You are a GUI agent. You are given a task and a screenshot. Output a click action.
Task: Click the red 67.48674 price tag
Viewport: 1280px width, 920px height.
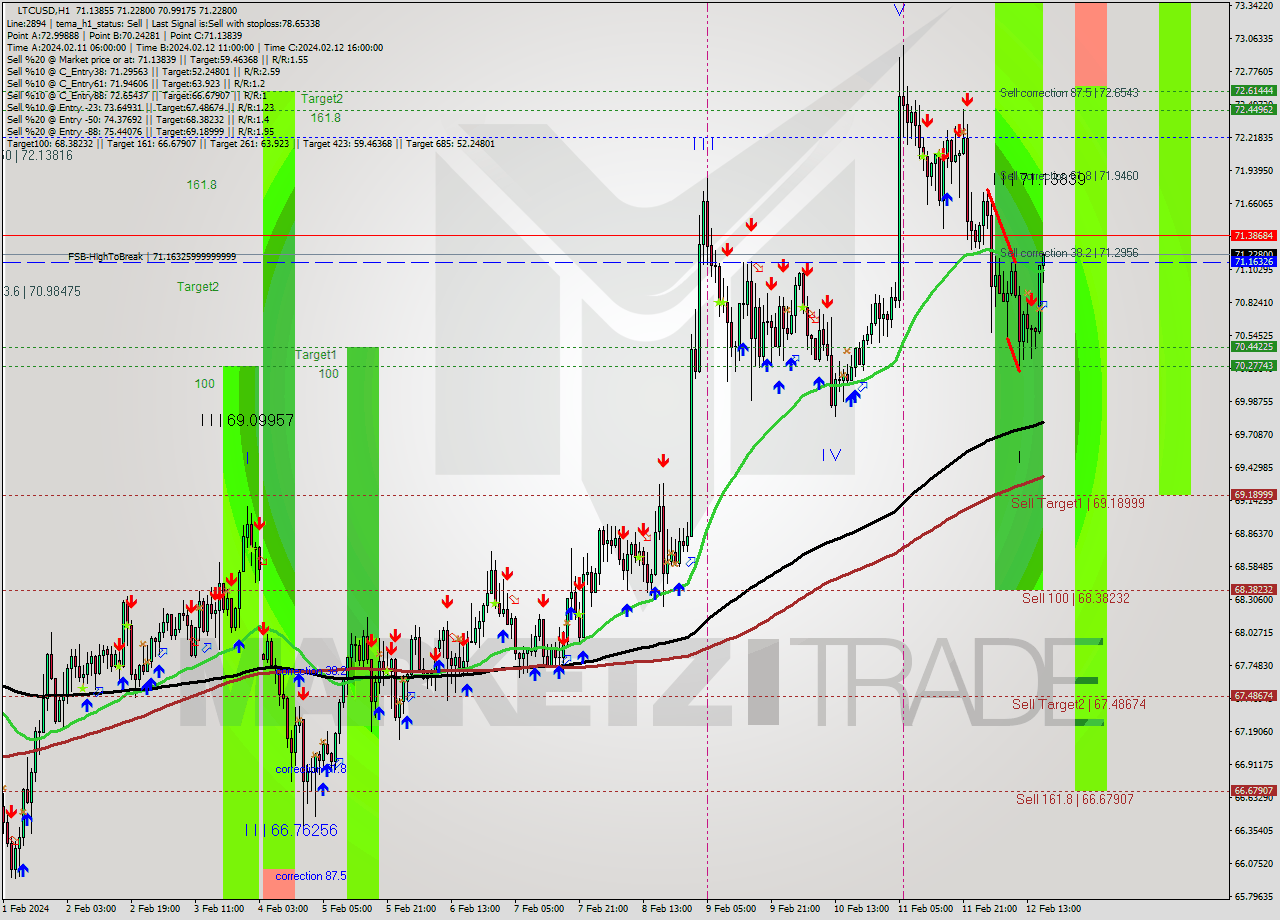[1253, 696]
